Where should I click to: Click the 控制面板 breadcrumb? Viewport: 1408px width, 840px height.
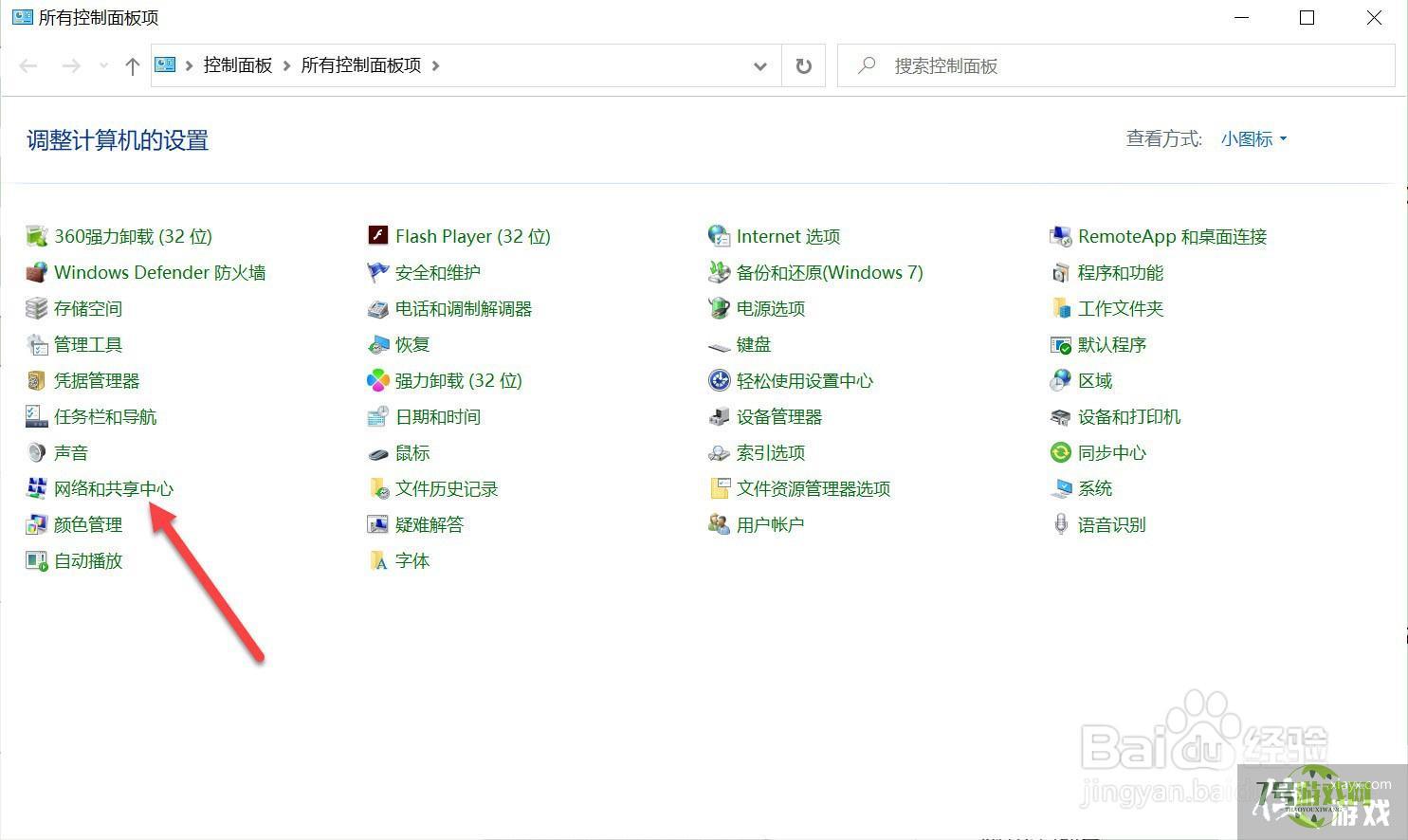pyautogui.click(x=238, y=65)
